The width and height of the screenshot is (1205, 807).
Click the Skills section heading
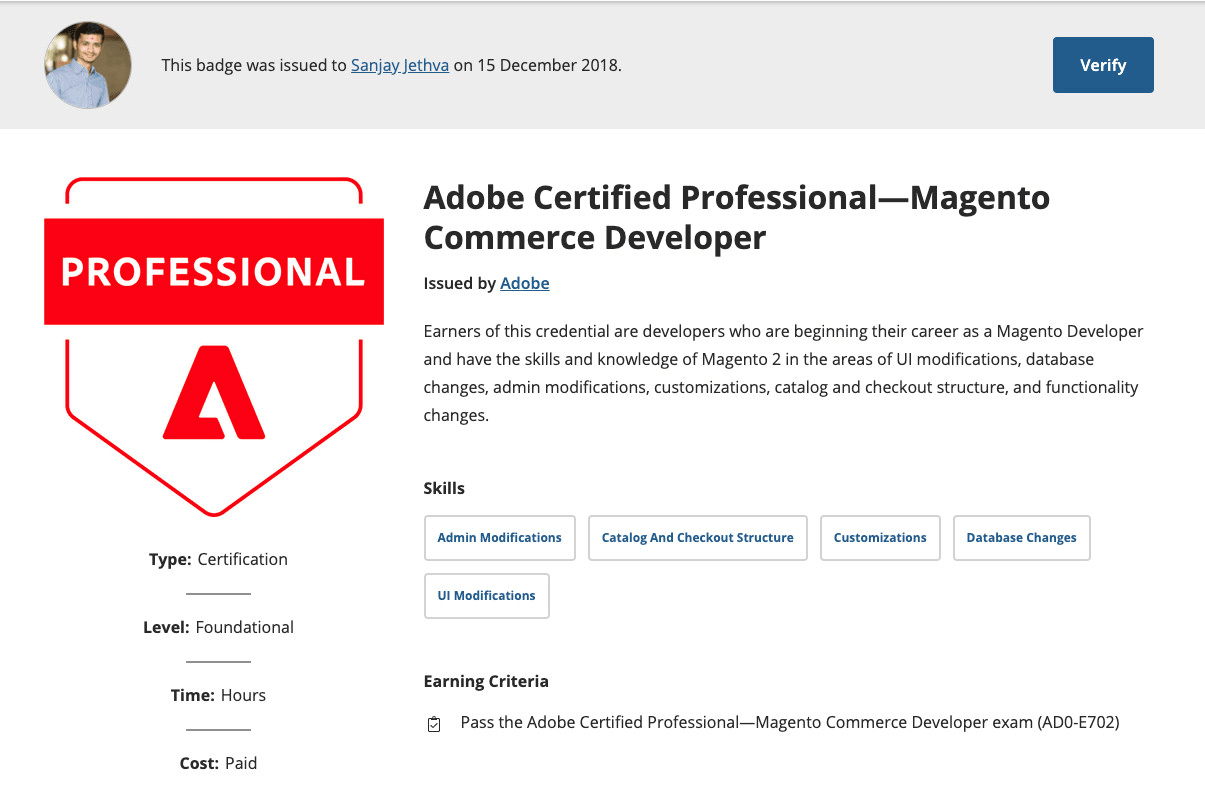pyautogui.click(x=444, y=488)
